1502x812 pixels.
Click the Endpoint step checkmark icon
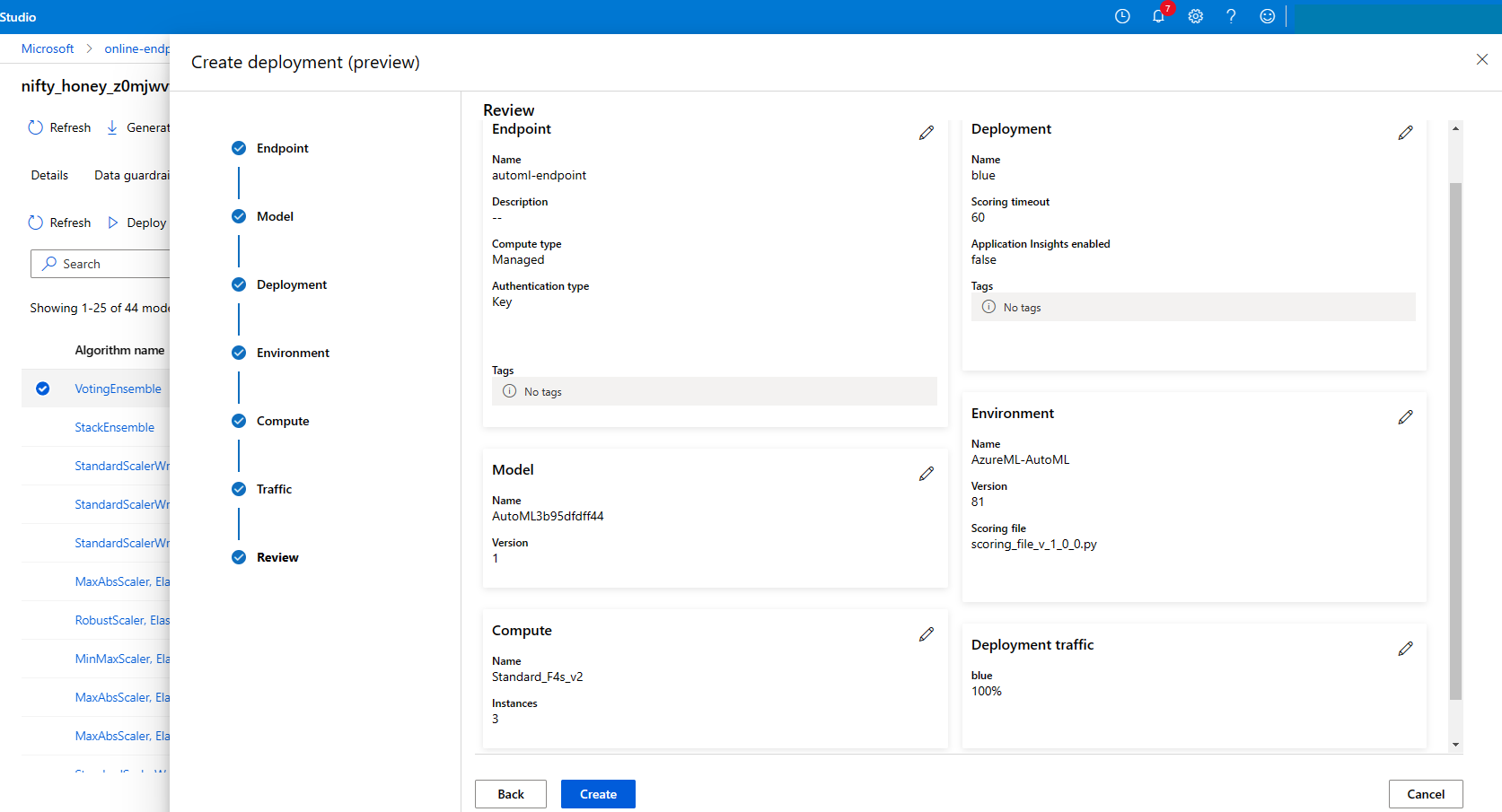click(x=239, y=148)
